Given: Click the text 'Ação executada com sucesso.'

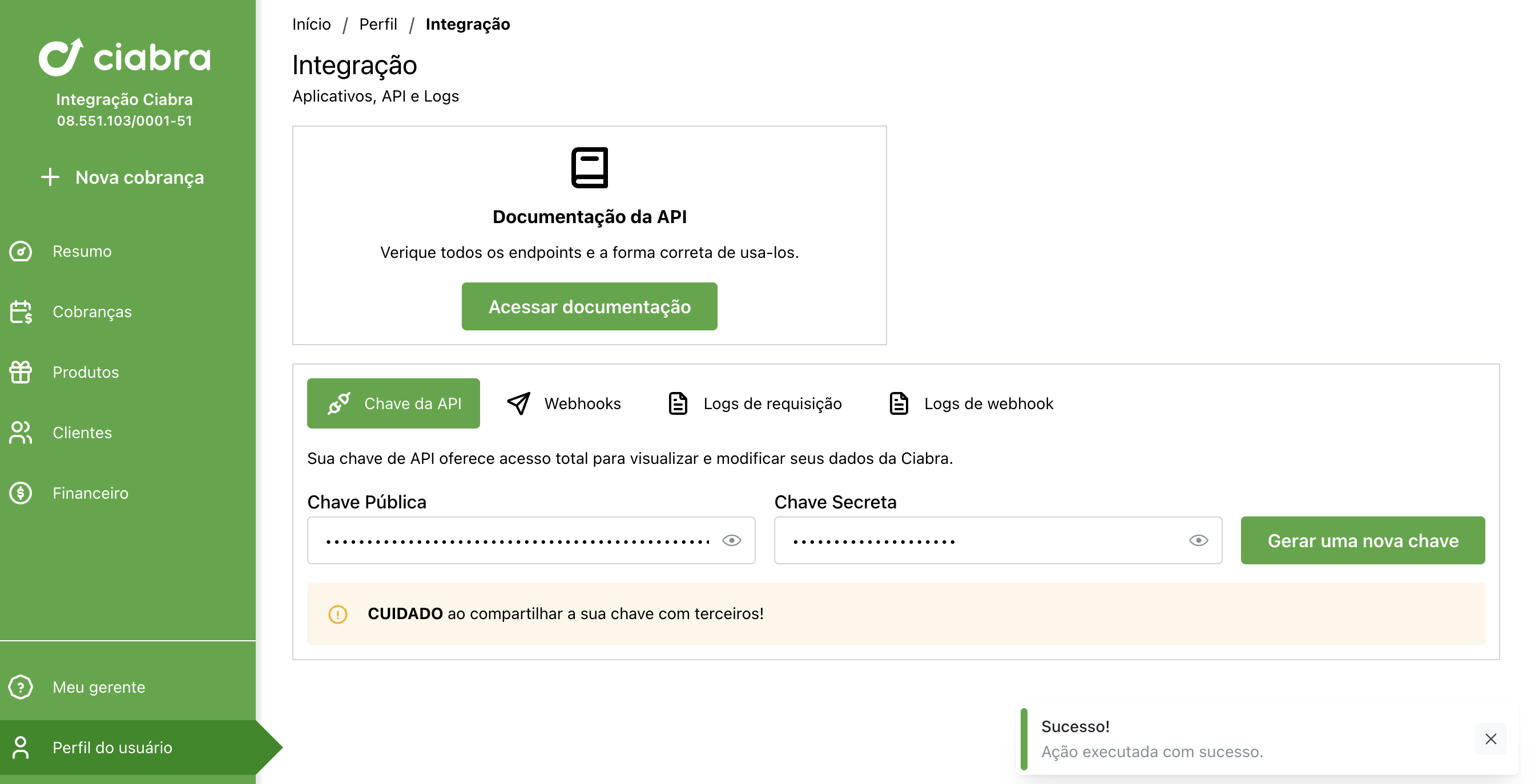Looking at the screenshot, I should (x=1152, y=752).
